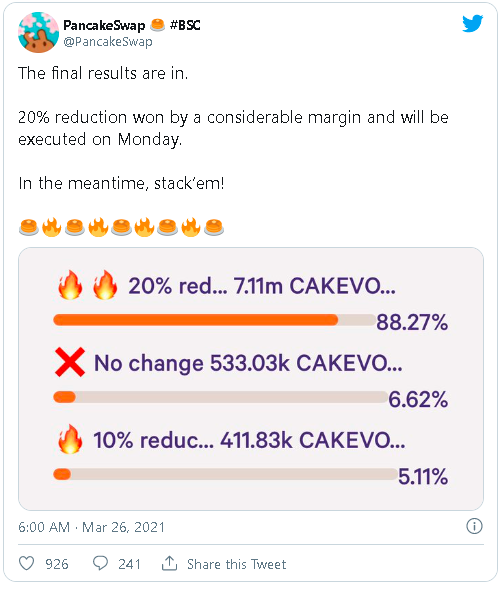
Task: Click the 88.27% result bar
Action: [214, 320]
